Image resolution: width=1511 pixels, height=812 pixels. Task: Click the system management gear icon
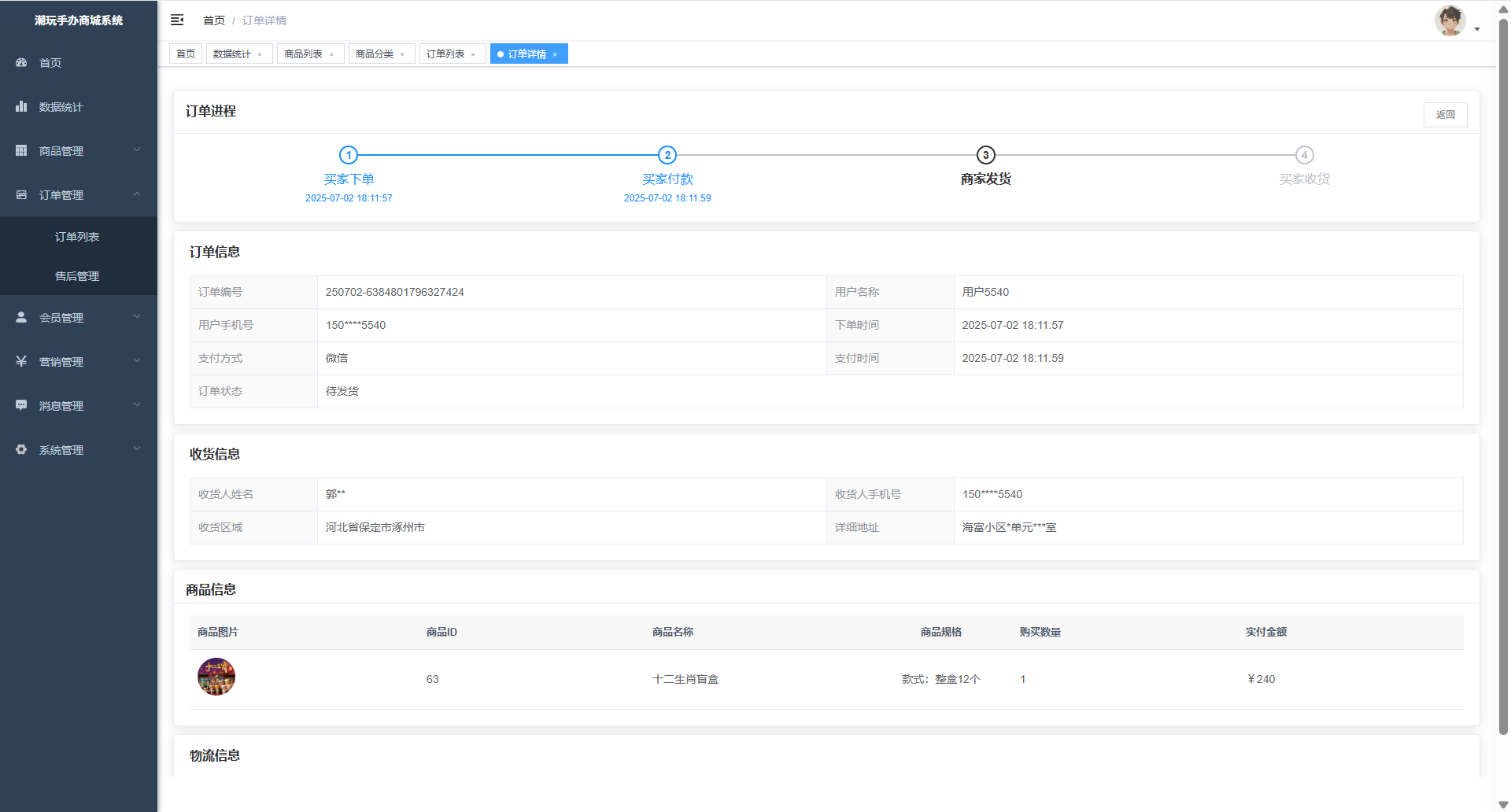click(21, 449)
